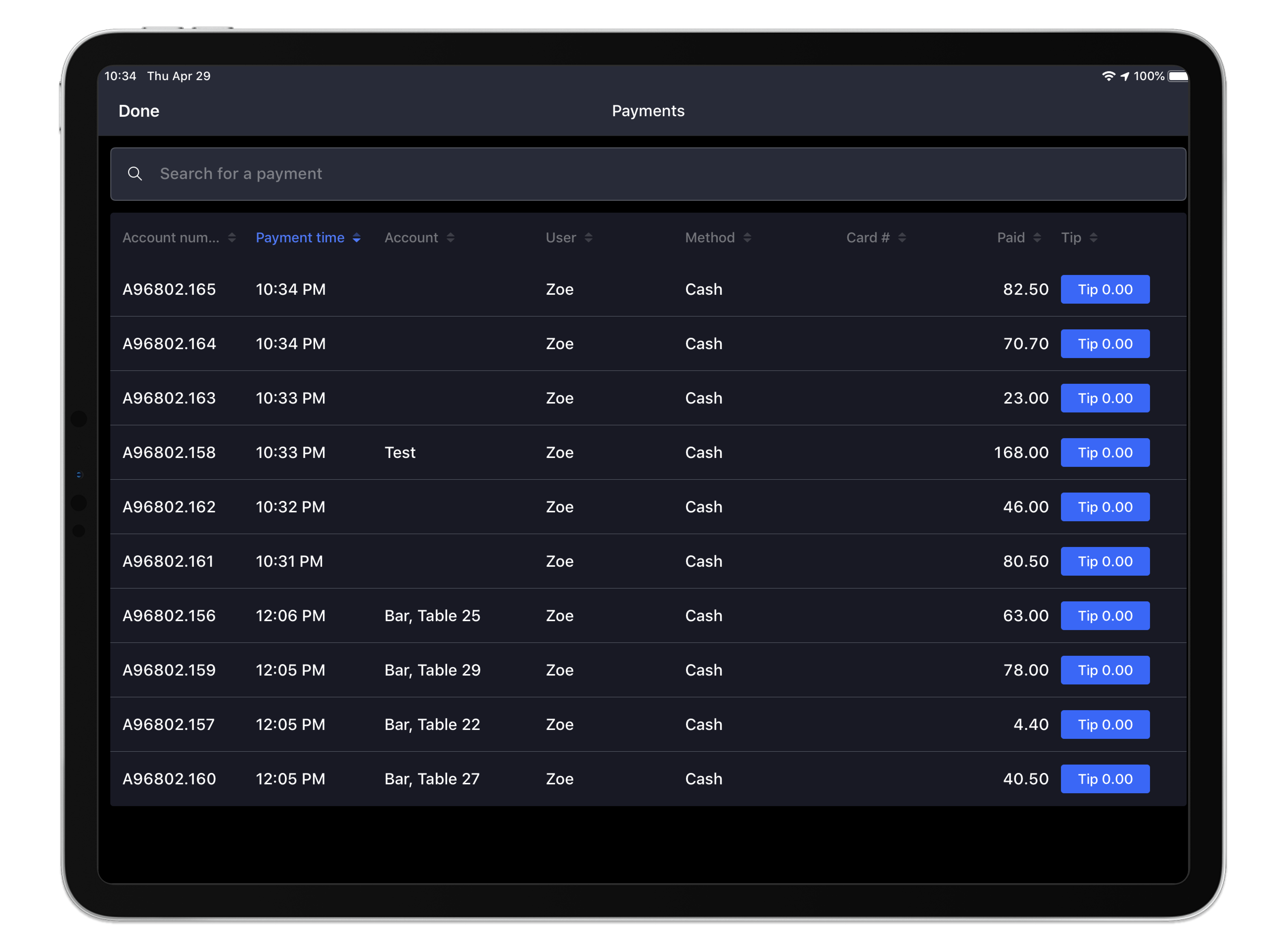This screenshot has height=952, width=1288.
Task: Tap Tip 0.00 for payment A96802.156
Action: tap(1105, 615)
